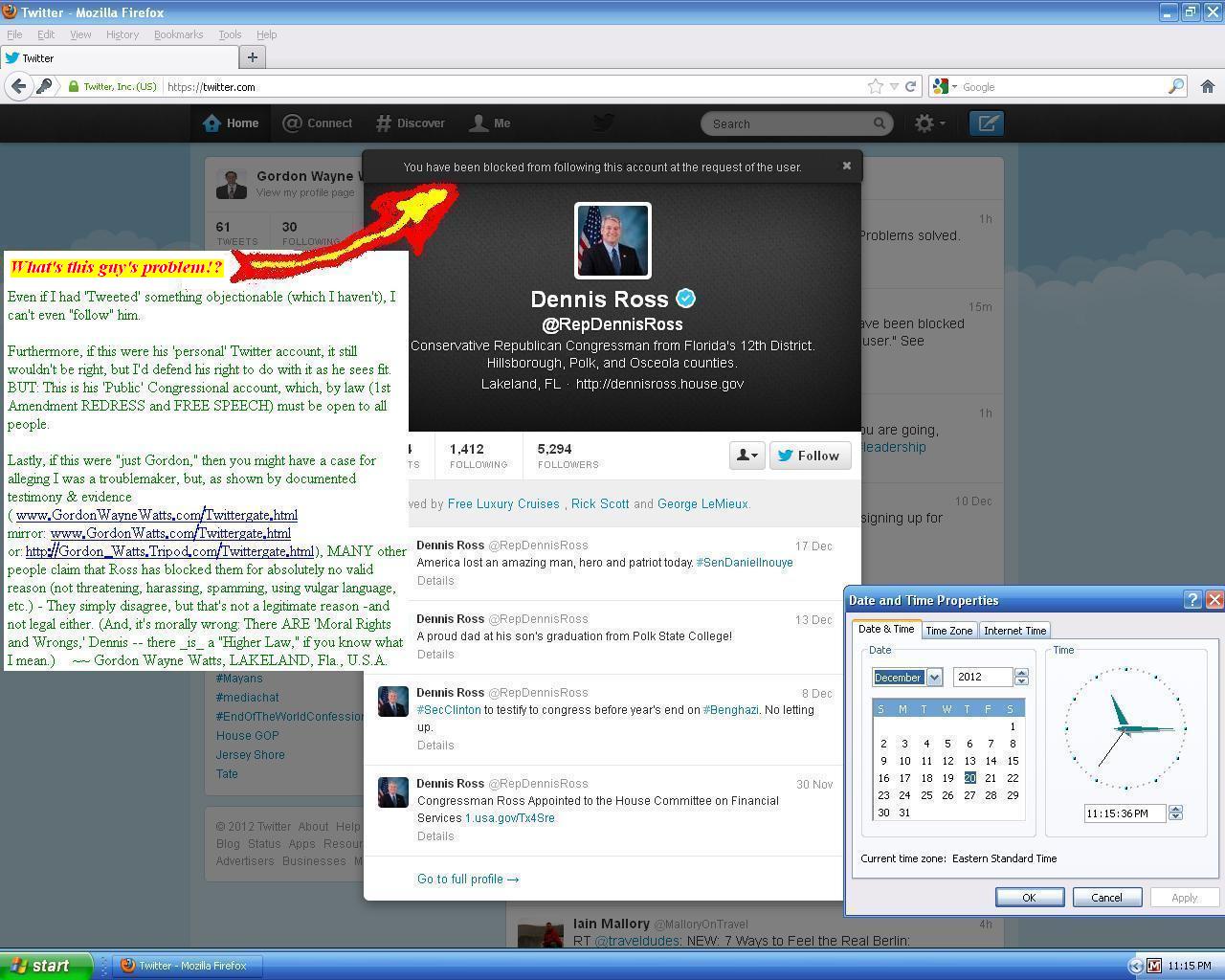Click the 5,294 Followers count

[x=568, y=456]
